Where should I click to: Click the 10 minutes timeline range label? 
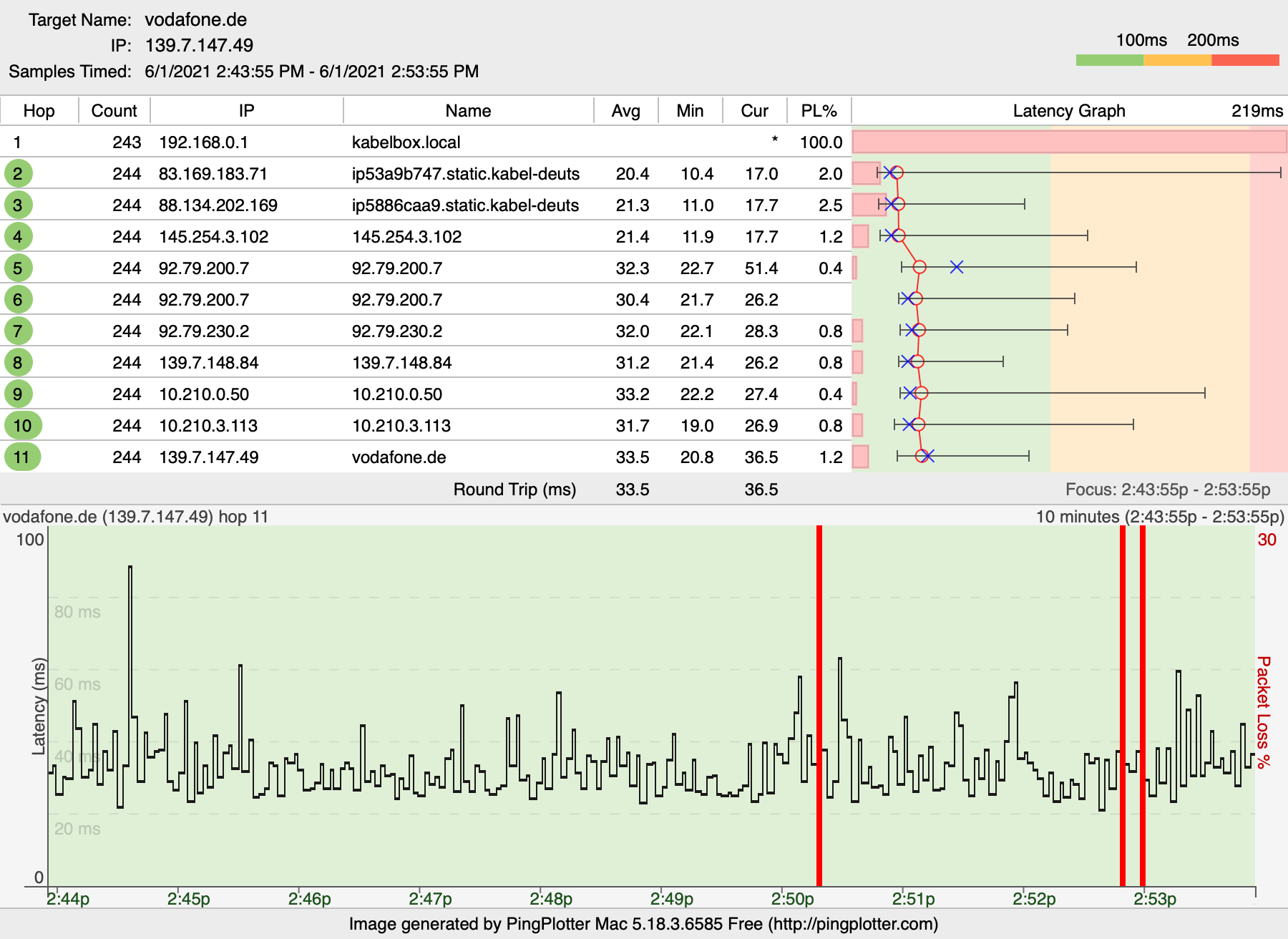point(1159,517)
